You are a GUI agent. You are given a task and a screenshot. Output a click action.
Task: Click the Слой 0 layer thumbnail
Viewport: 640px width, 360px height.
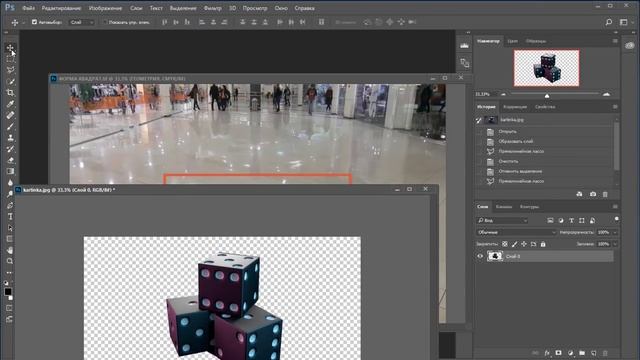[495, 256]
